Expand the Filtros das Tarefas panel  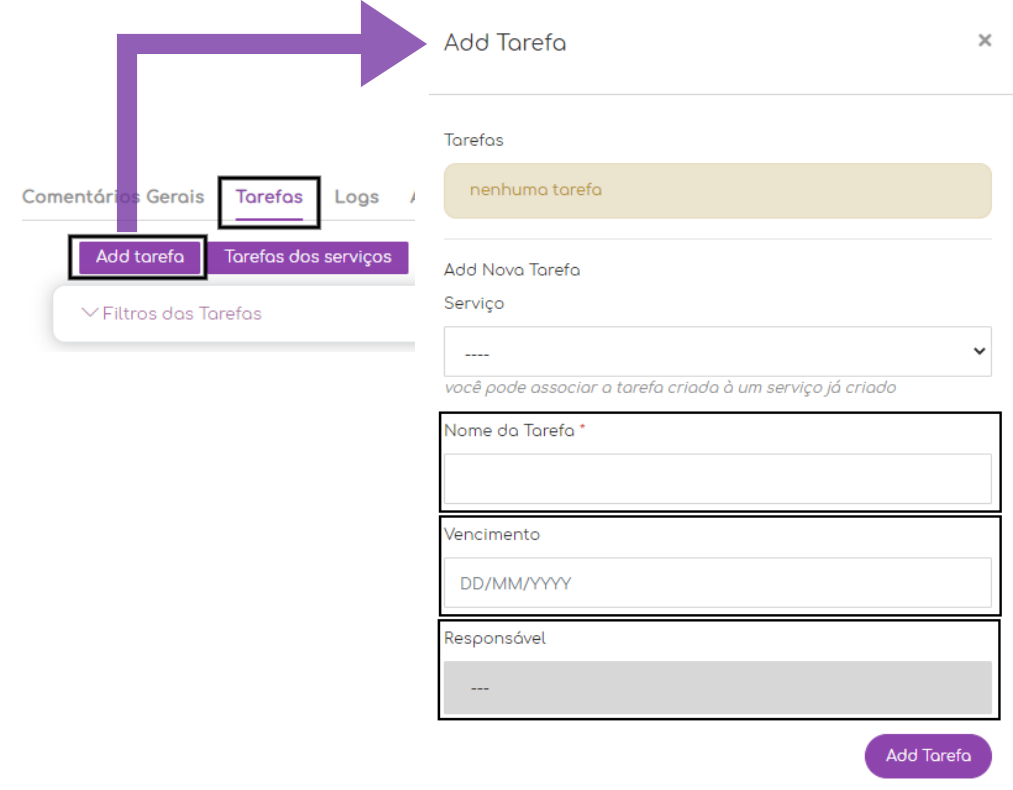[171, 314]
